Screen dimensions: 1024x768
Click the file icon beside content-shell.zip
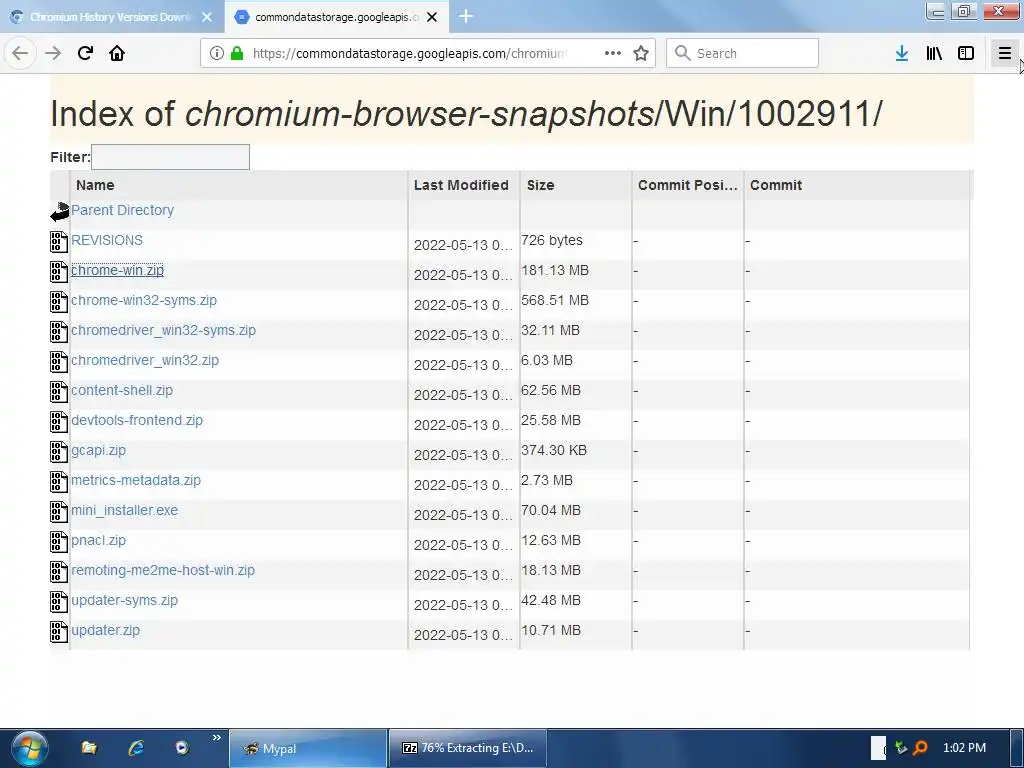point(59,392)
